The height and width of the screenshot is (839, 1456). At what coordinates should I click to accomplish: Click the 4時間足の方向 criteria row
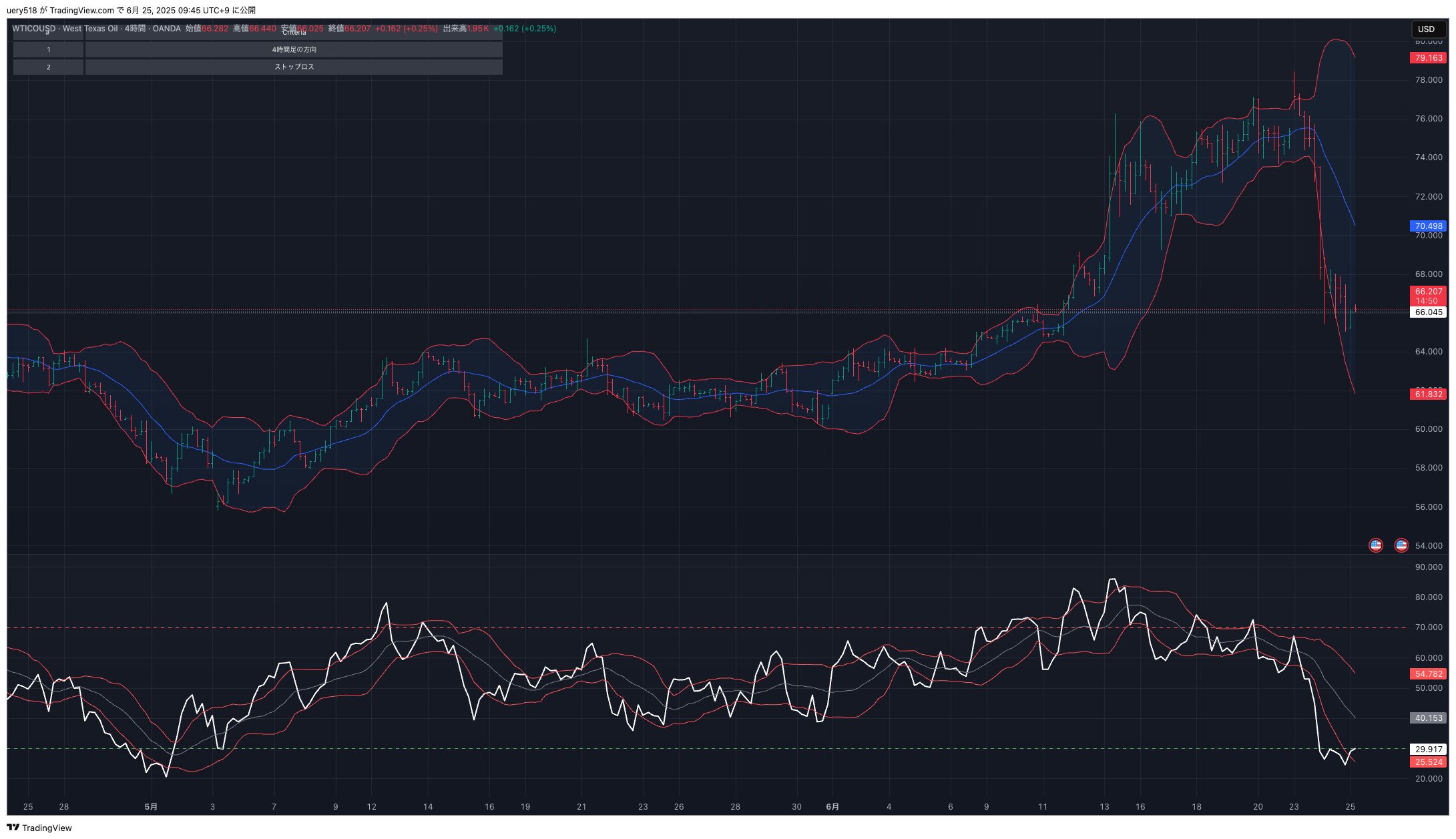point(294,49)
